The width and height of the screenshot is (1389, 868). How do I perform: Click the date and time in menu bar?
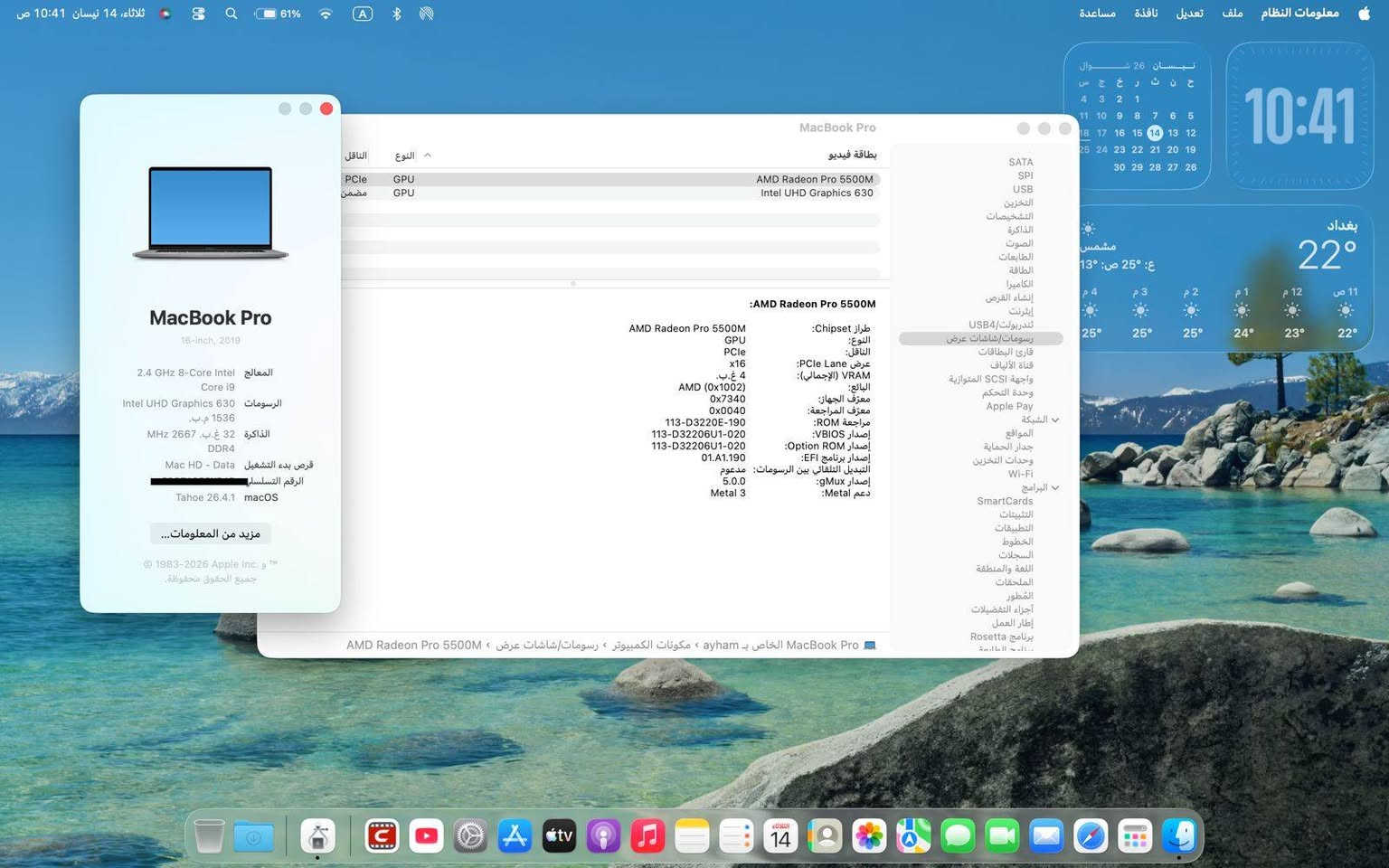81,14
